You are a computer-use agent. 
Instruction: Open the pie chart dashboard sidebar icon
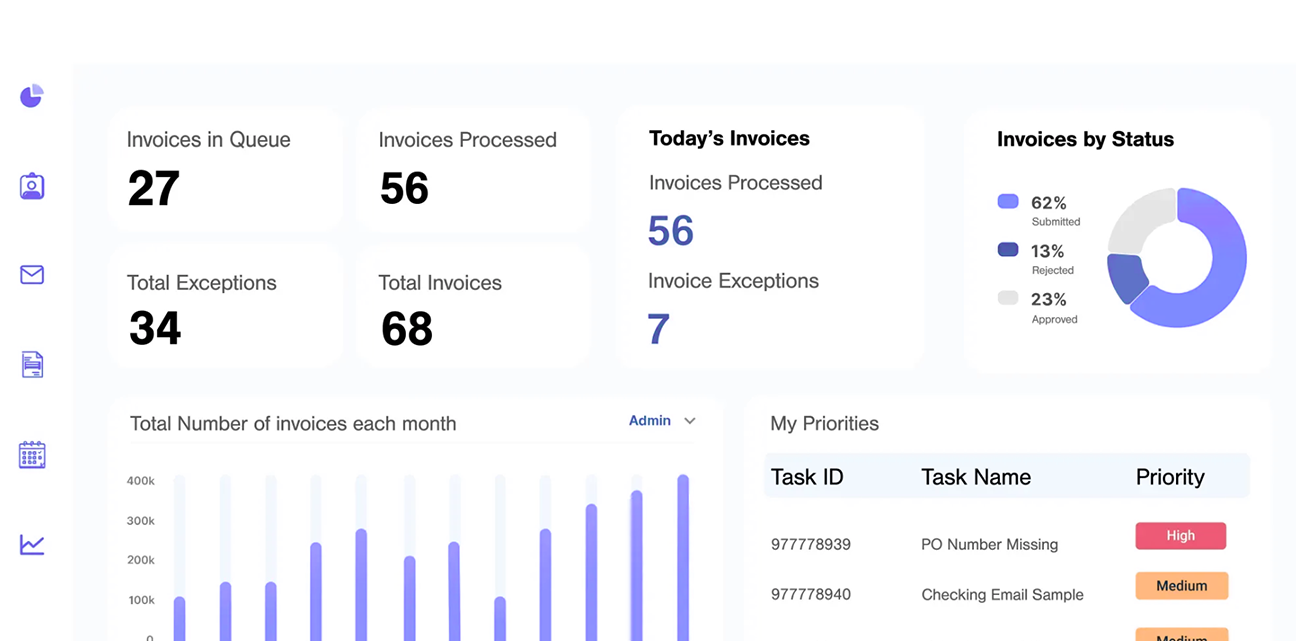click(x=32, y=96)
